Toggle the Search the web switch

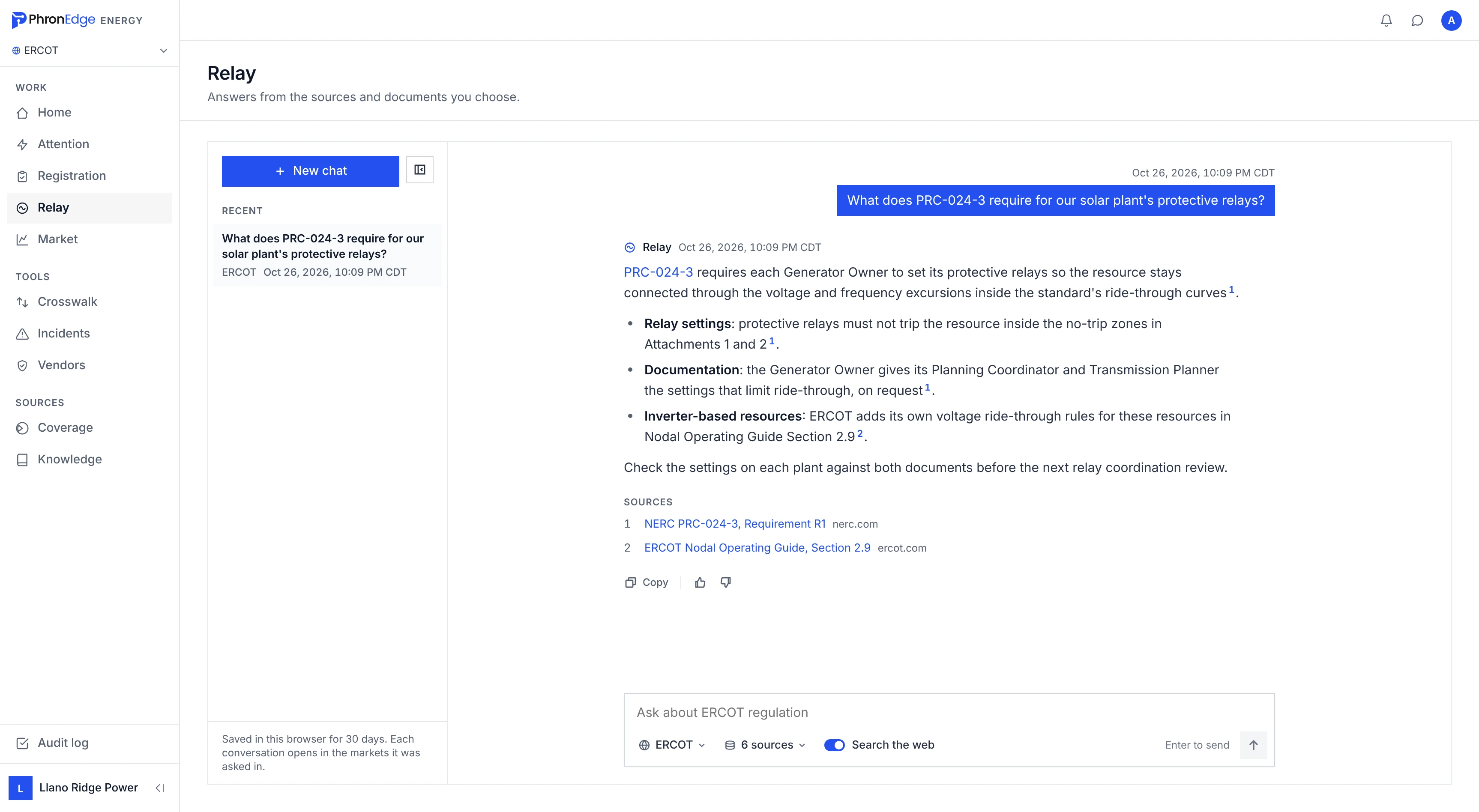click(x=834, y=745)
